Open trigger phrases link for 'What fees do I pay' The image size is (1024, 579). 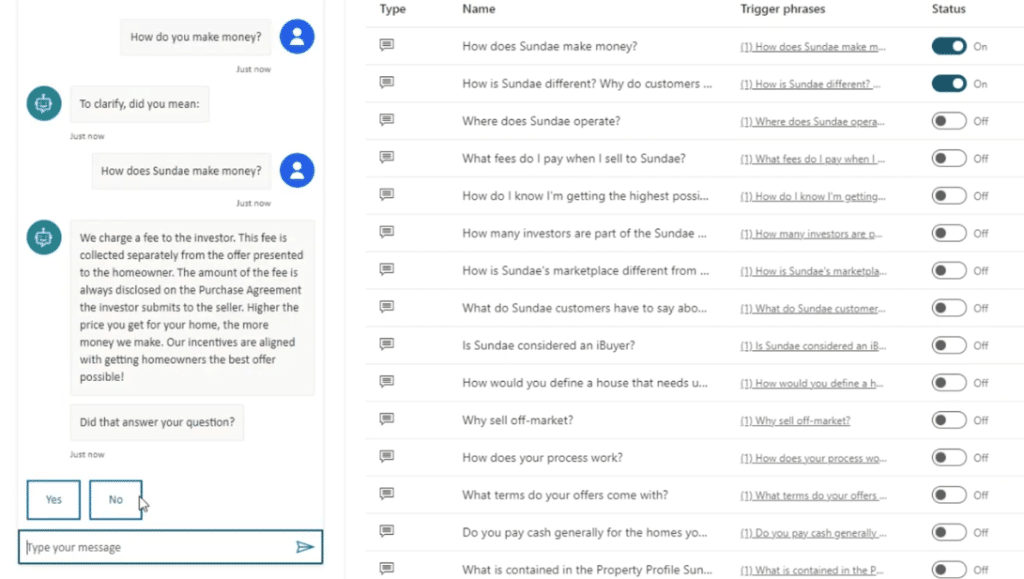click(x=812, y=159)
